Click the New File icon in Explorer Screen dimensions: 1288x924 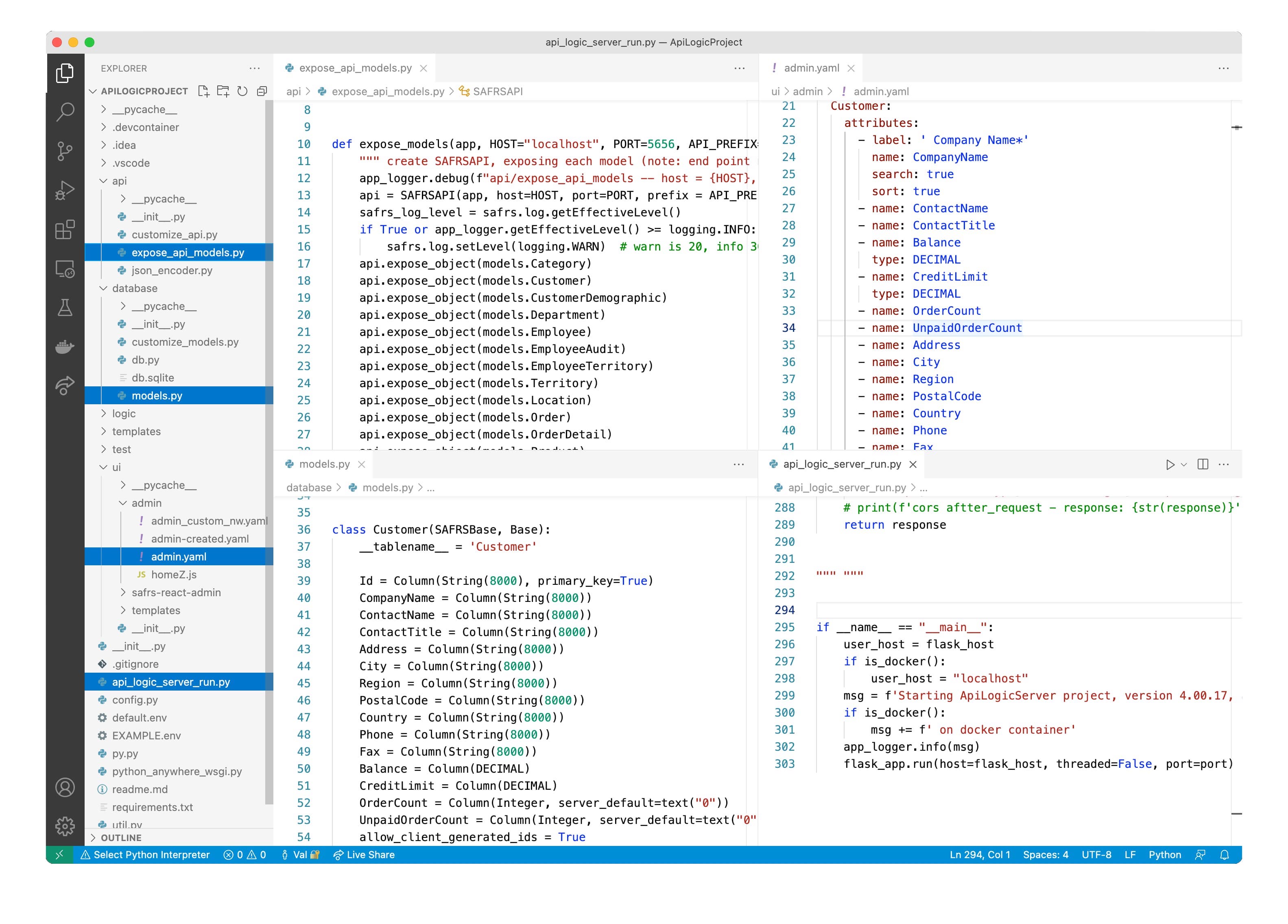(x=204, y=92)
